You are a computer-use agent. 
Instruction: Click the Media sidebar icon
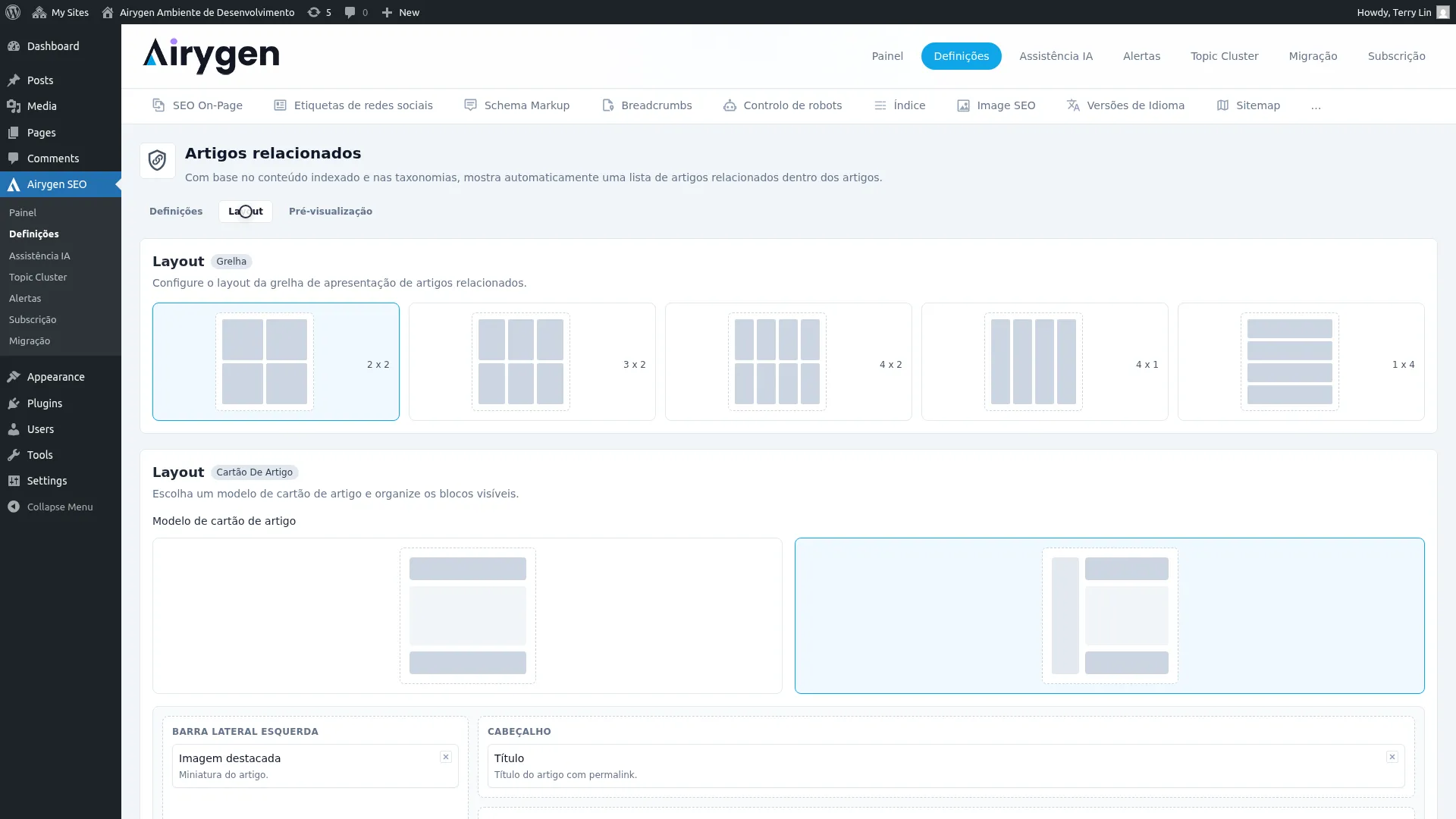[14, 106]
